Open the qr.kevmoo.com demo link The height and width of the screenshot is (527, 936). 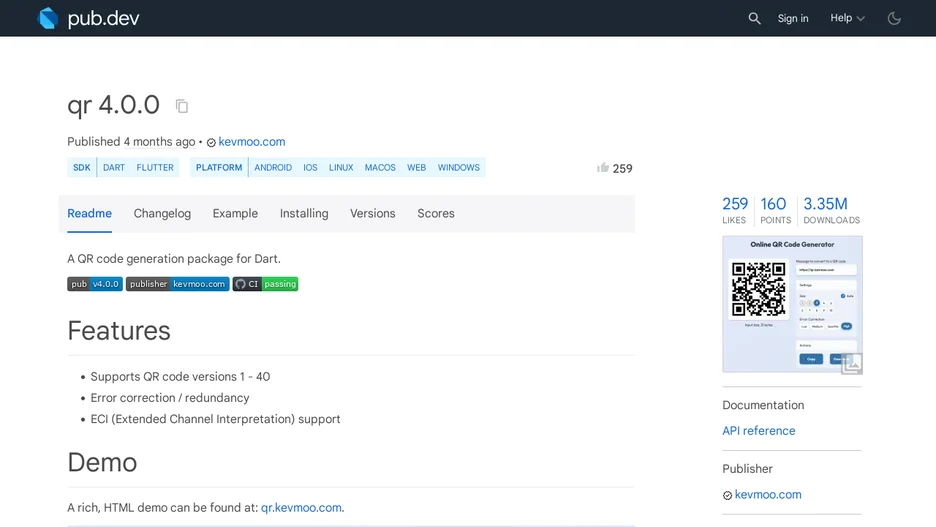coord(301,508)
